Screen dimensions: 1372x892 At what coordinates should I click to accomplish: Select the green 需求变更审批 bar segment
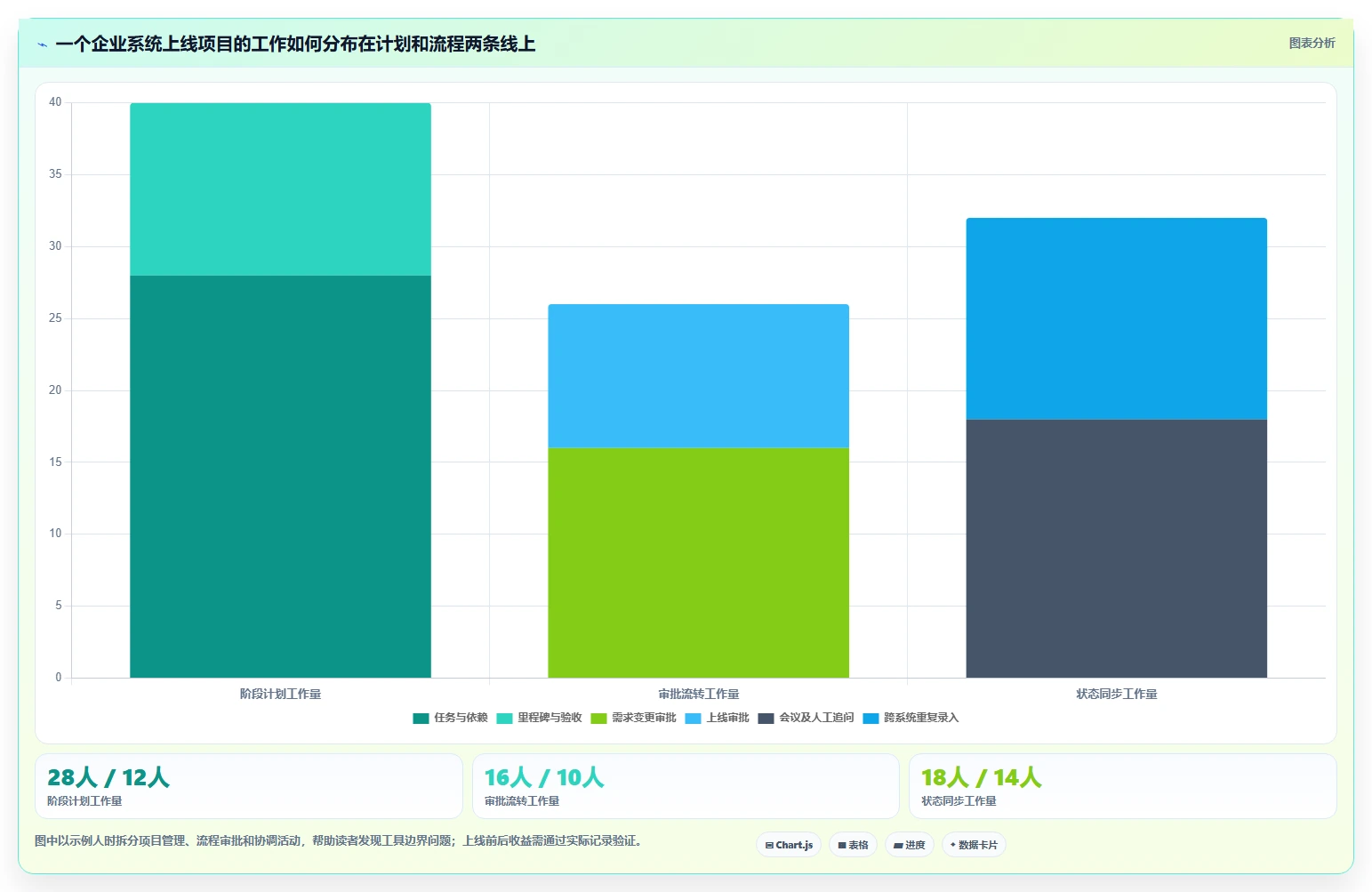[x=698, y=563]
